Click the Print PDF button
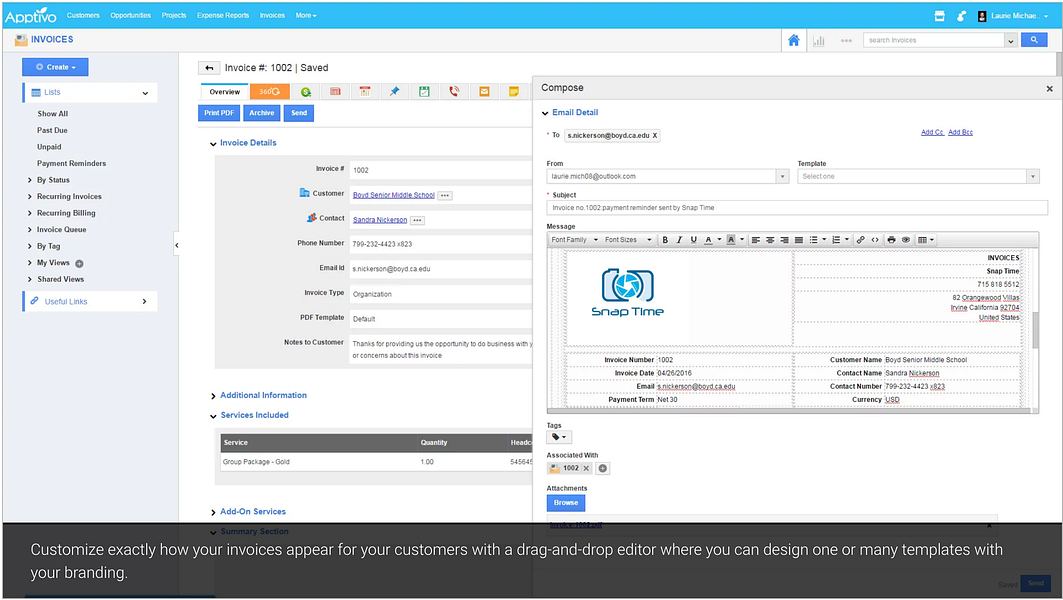 click(219, 113)
